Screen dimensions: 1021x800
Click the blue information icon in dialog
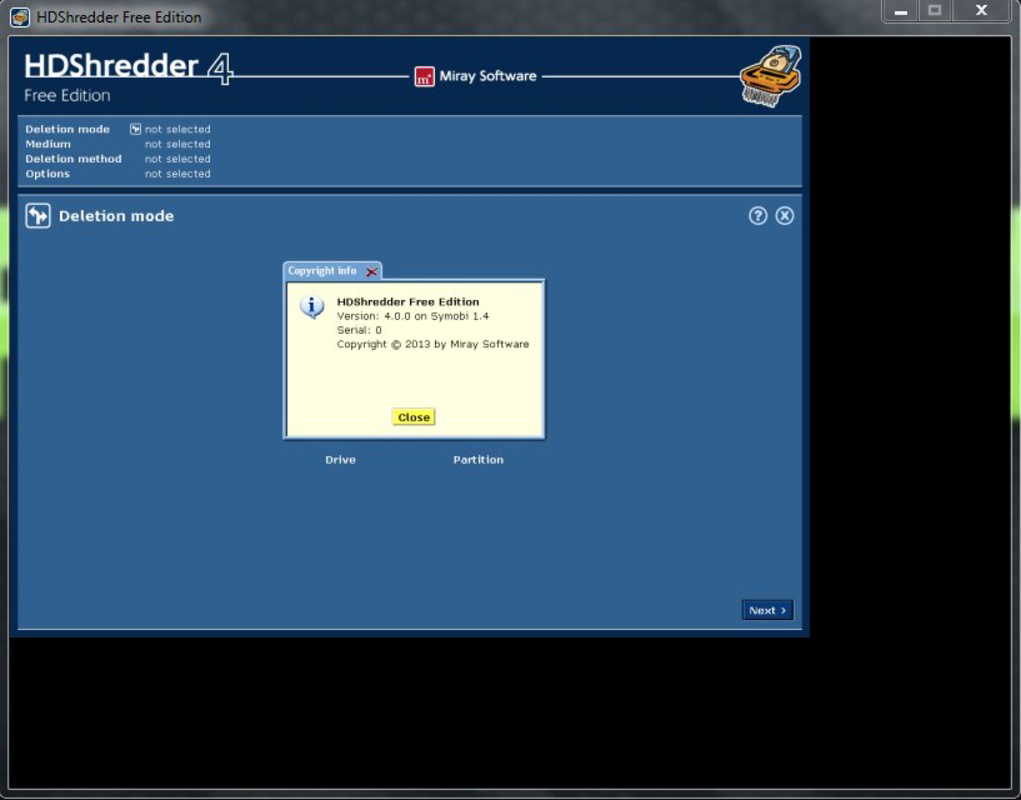click(x=312, y=307)
